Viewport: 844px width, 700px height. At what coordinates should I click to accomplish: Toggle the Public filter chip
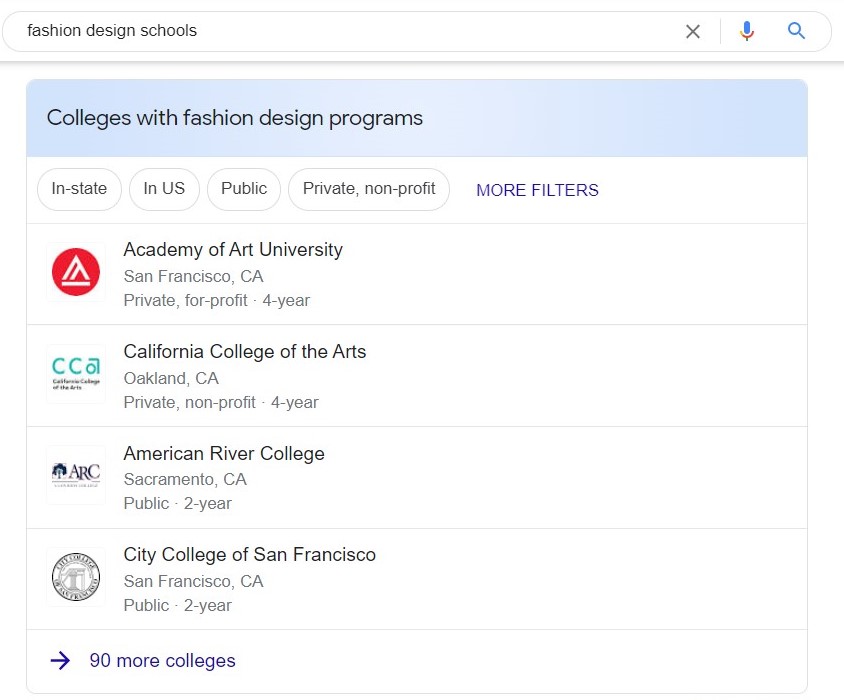click(244, 189)
